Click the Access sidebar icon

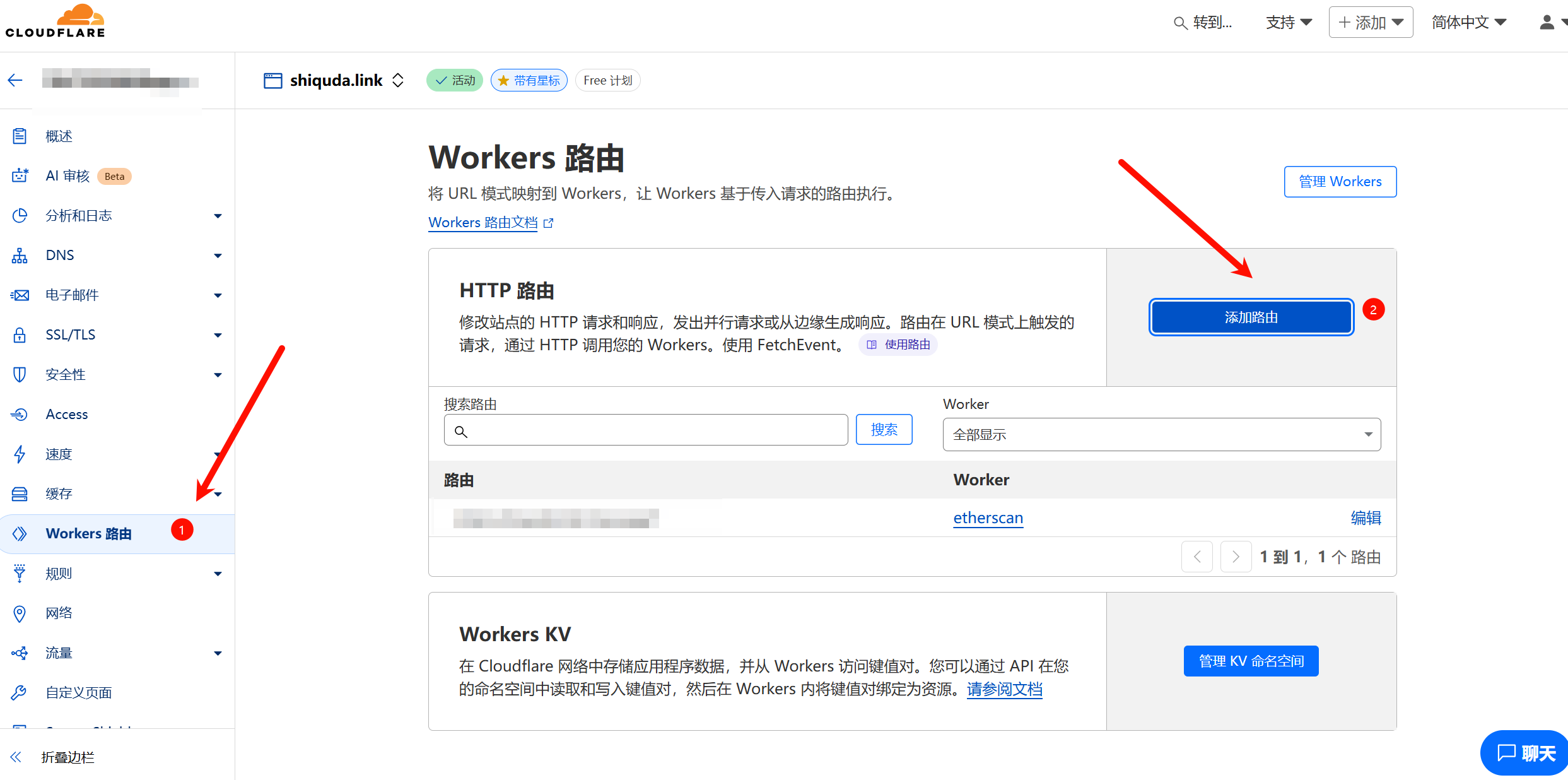coord(20,414)
